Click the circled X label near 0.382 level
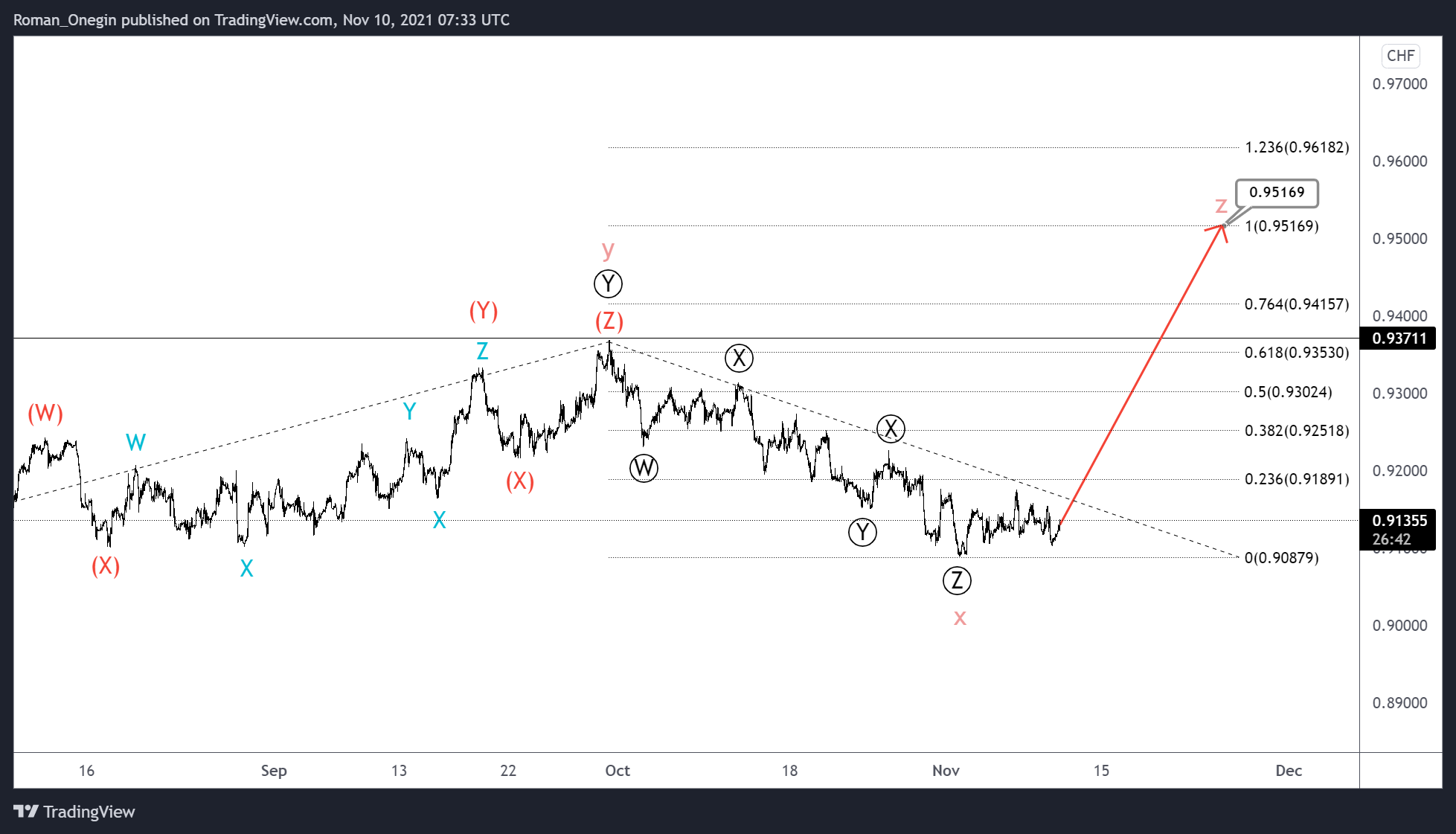Viewport: 1456px width, 834px height. pyautogui.click(x=891, y=429)
